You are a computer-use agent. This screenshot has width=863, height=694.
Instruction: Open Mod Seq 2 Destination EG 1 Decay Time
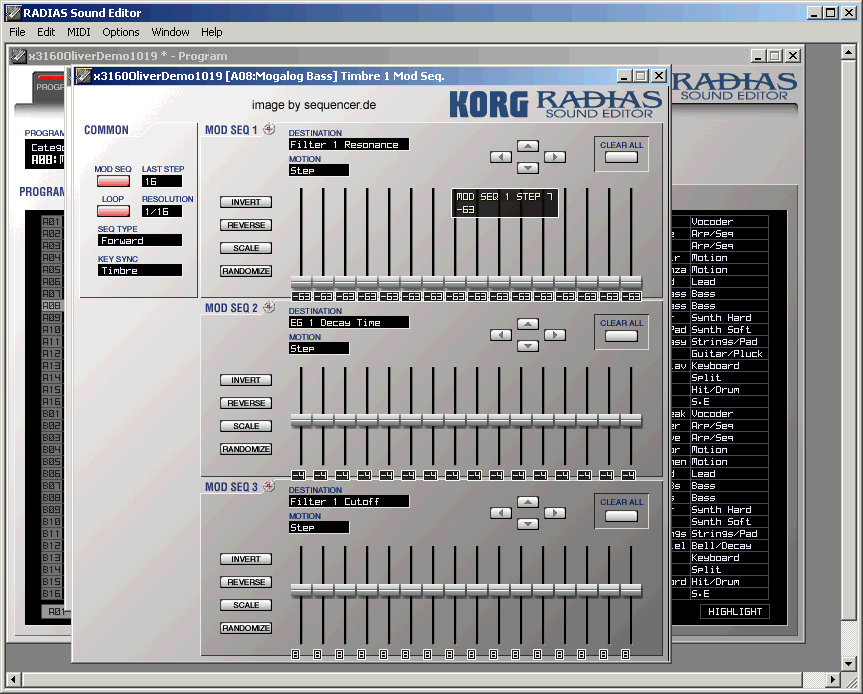(x=349, y=322)
